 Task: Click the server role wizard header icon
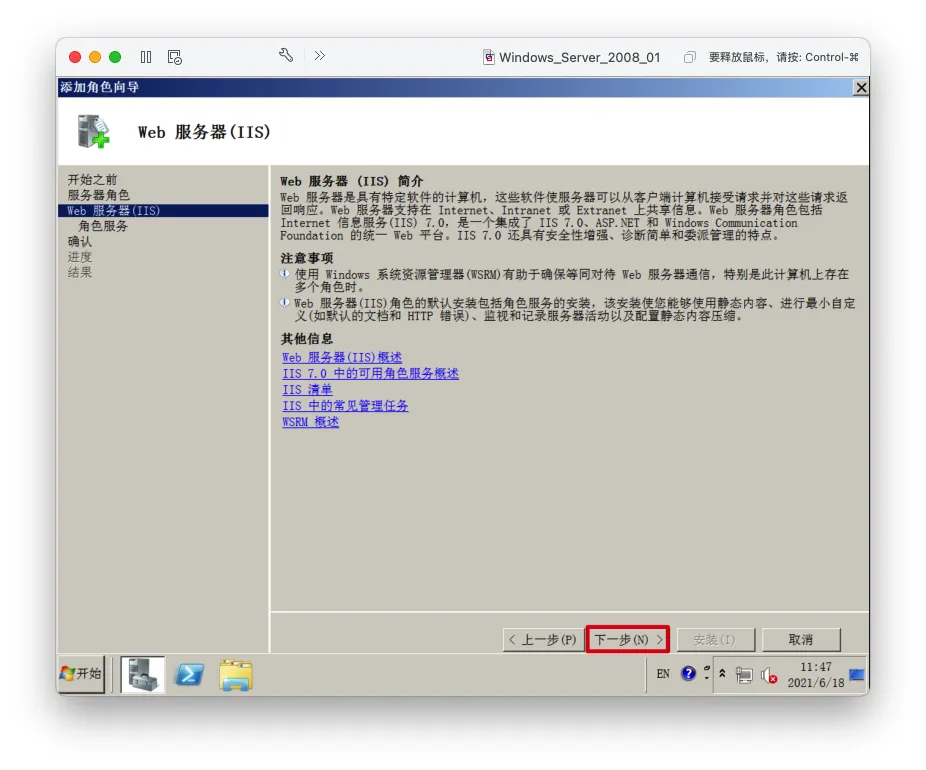pyautogui.click(x=93, y=131)
